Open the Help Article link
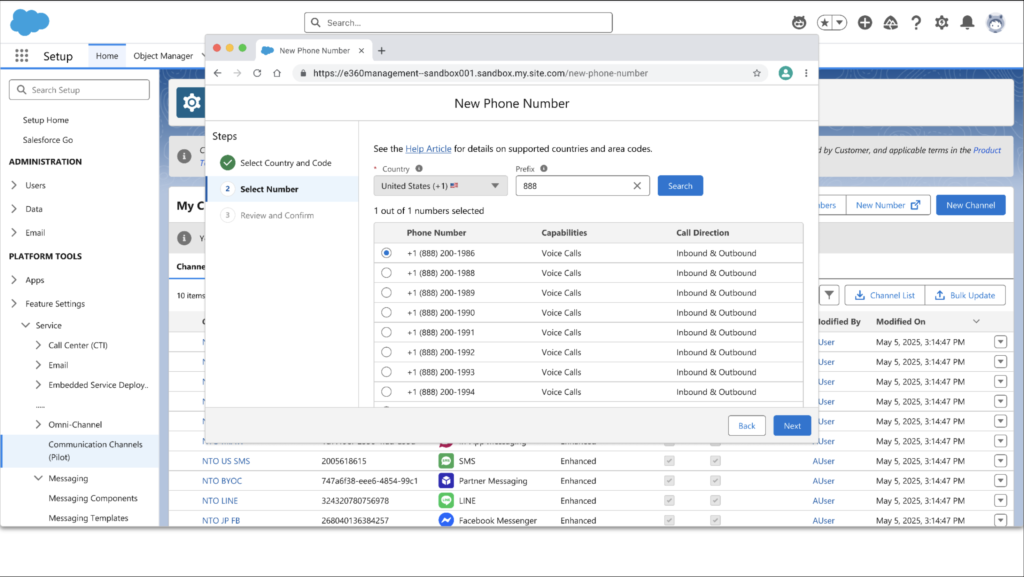1024x577 pixels. [x=428, y=149]
